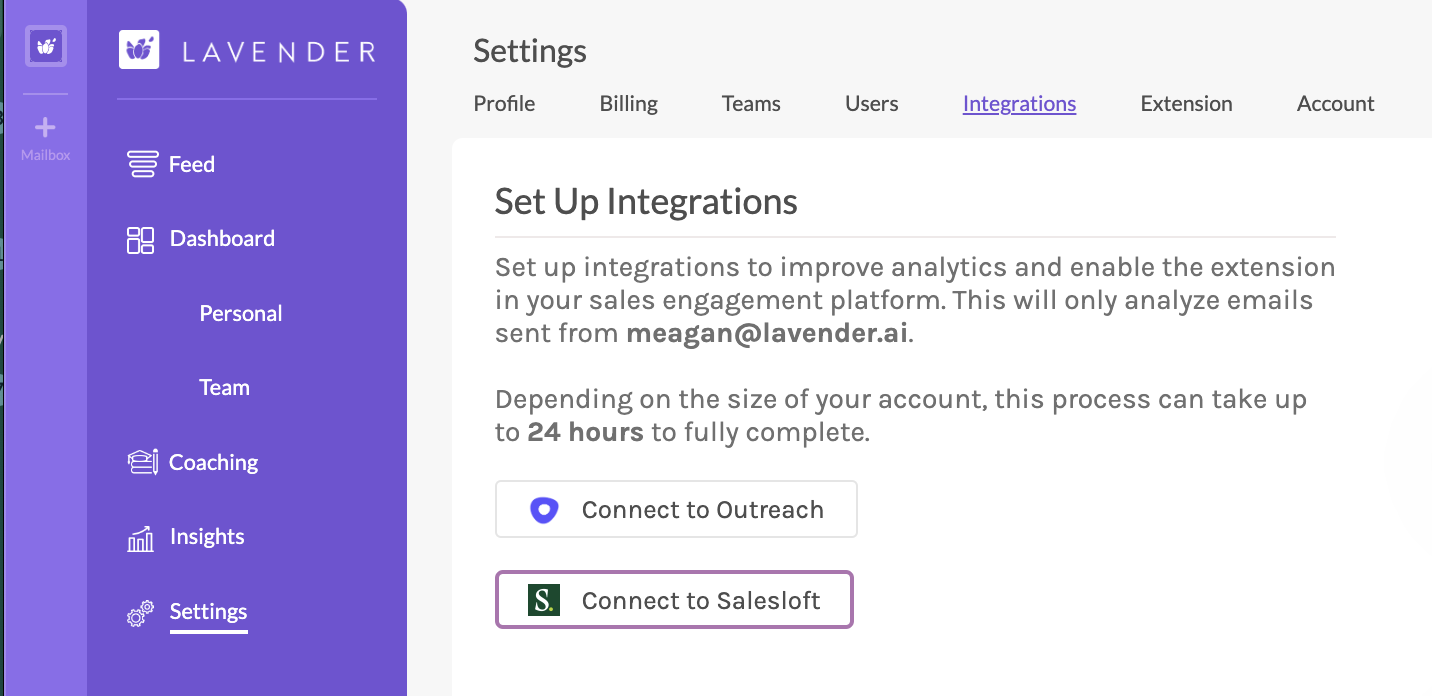Open Settings in the sidebar
This screenshot has height=696, width=1432.
click(x=208, y=611)
